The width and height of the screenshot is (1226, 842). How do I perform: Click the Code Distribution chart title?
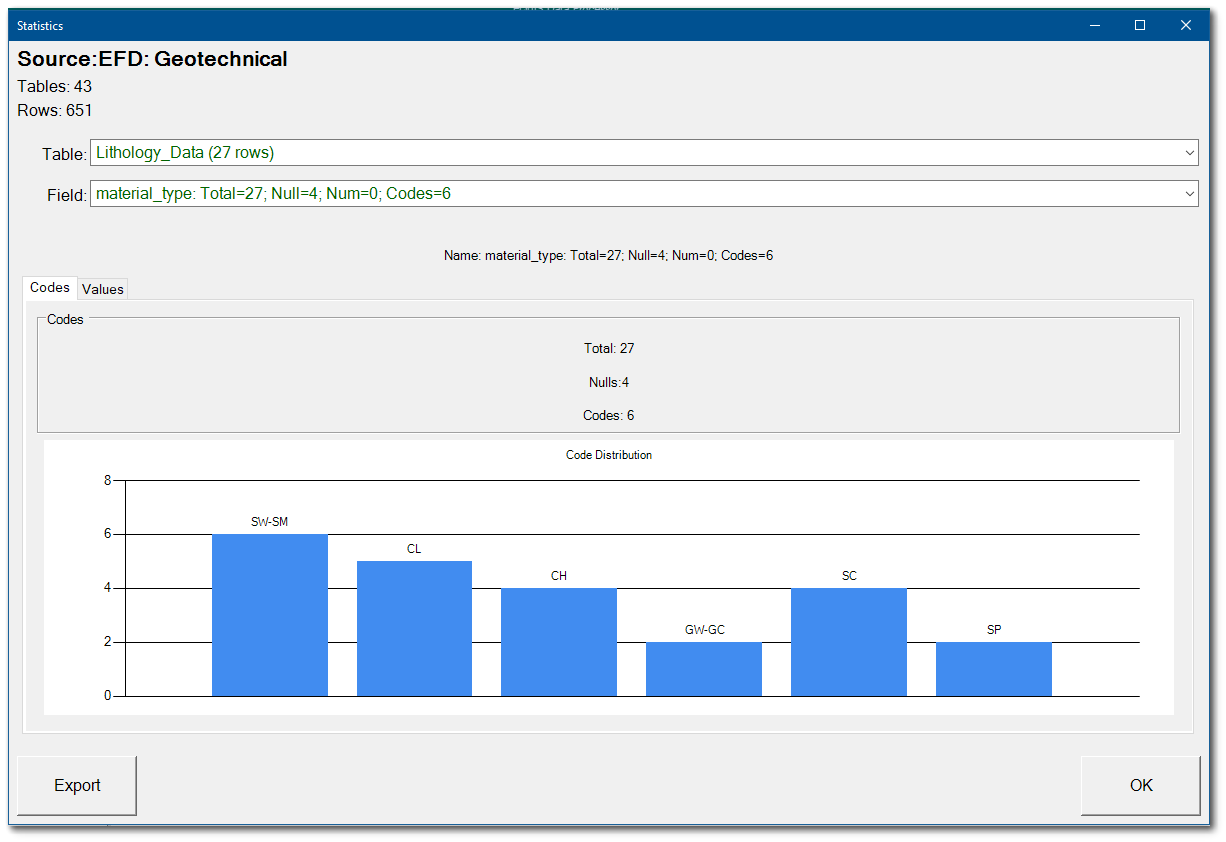point(608,454)
